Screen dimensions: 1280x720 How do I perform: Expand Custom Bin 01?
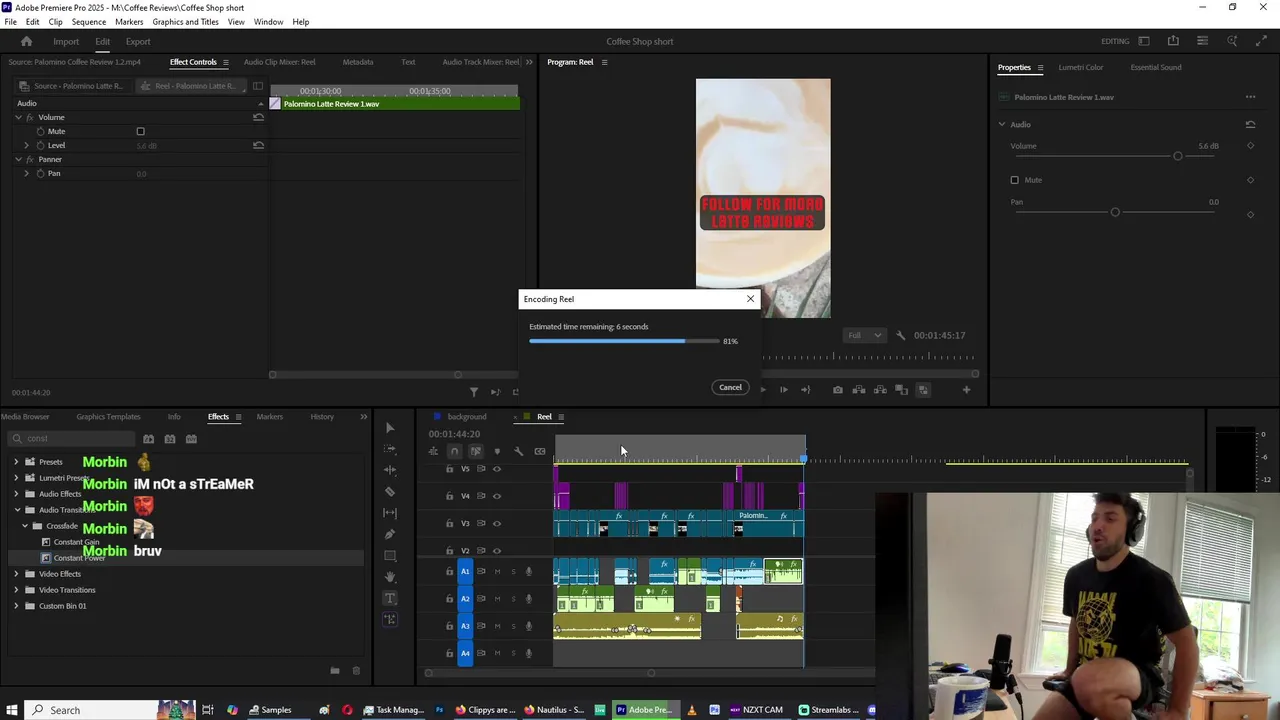(16, 606)
